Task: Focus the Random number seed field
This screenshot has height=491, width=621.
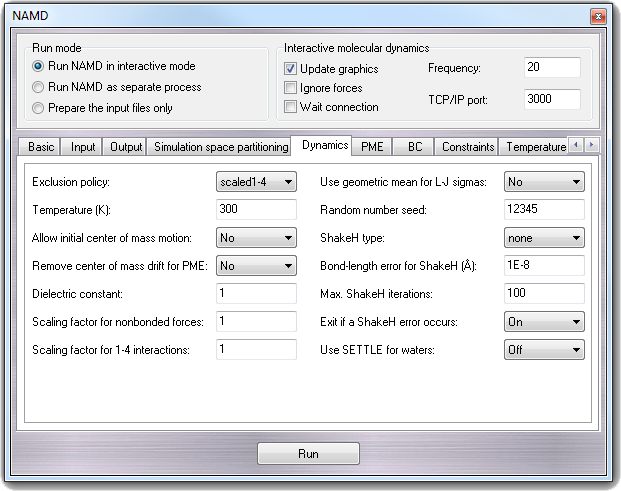Action: (x=544, y=210)
